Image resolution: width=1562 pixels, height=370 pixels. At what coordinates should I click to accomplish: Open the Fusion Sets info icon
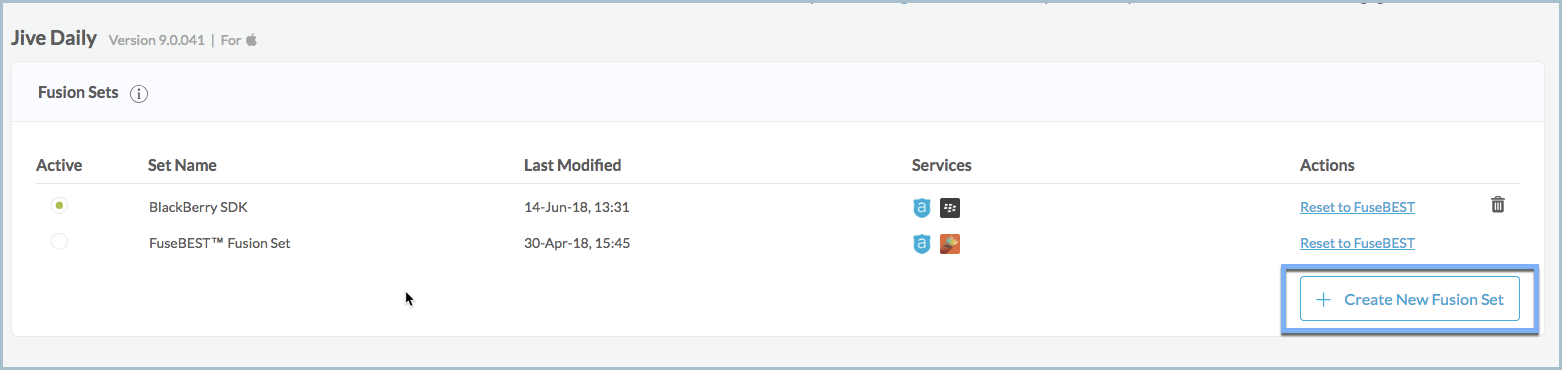(x=140, y=94)
